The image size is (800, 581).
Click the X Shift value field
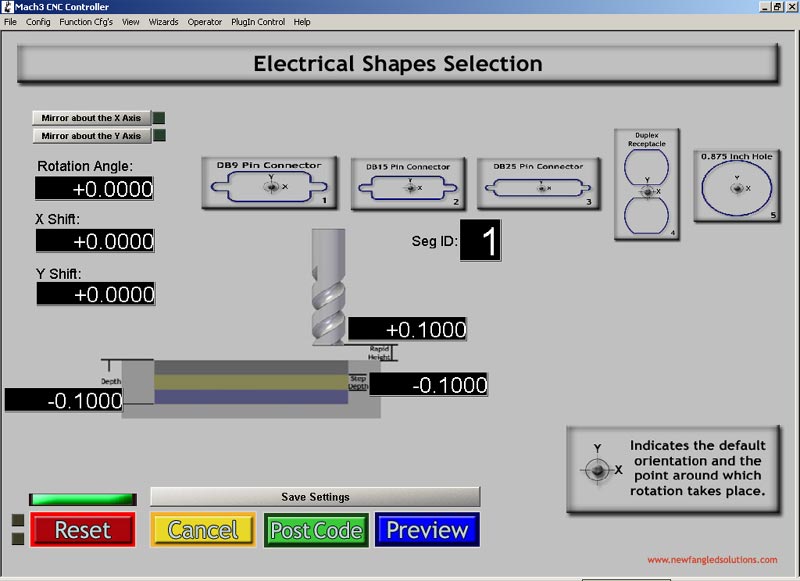tap(95, 241)
